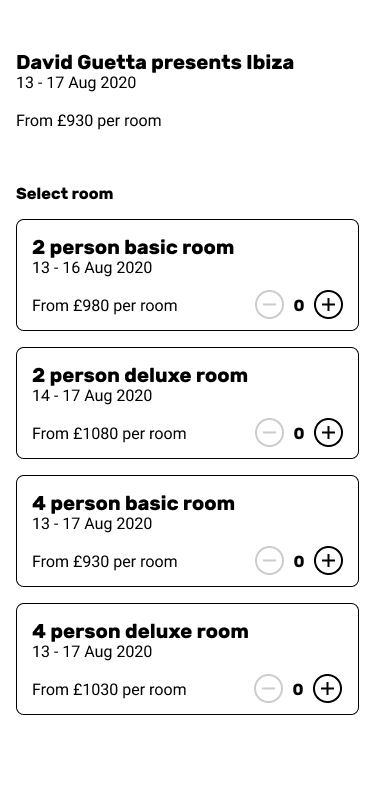375x812 pixels.
Task: Increase the 2 person deluxe room count
Action: pyautogui.click(x=328, y=432)
